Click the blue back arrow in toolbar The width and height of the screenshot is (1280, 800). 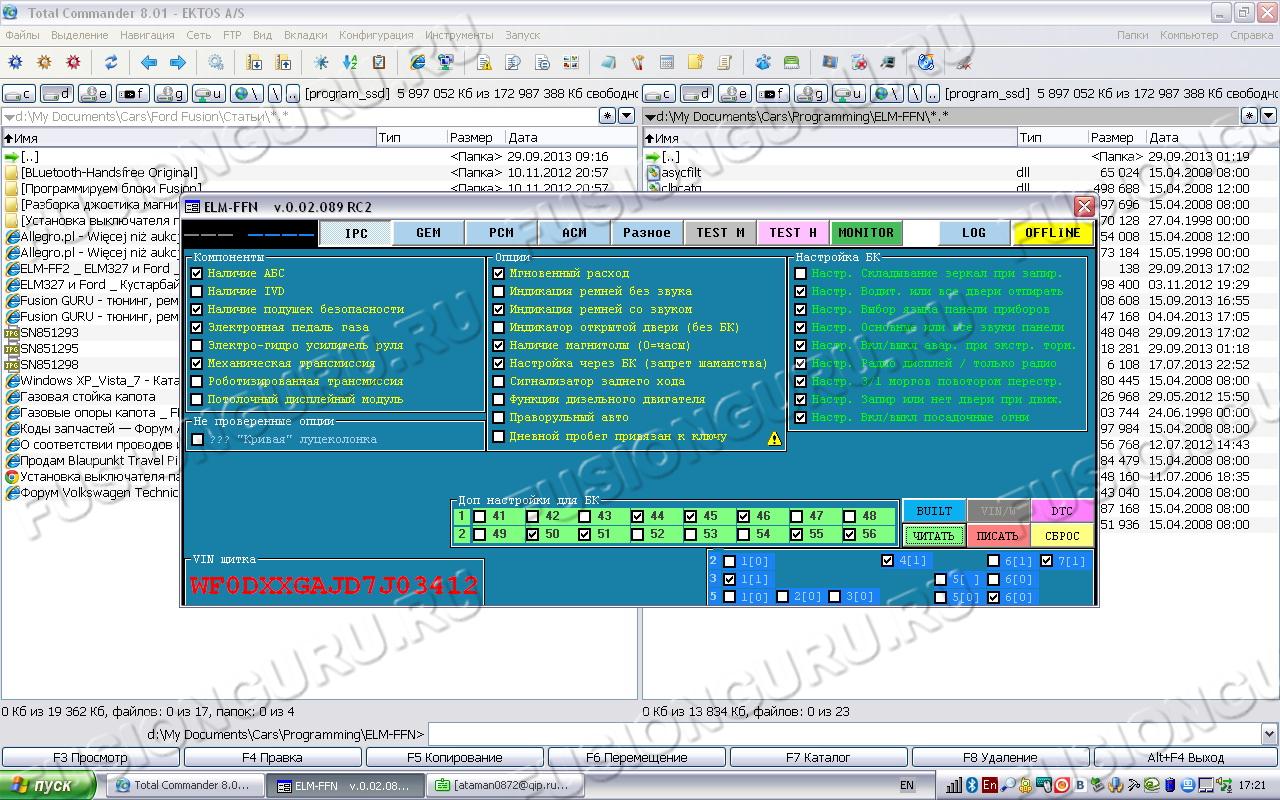pos(149,62)
